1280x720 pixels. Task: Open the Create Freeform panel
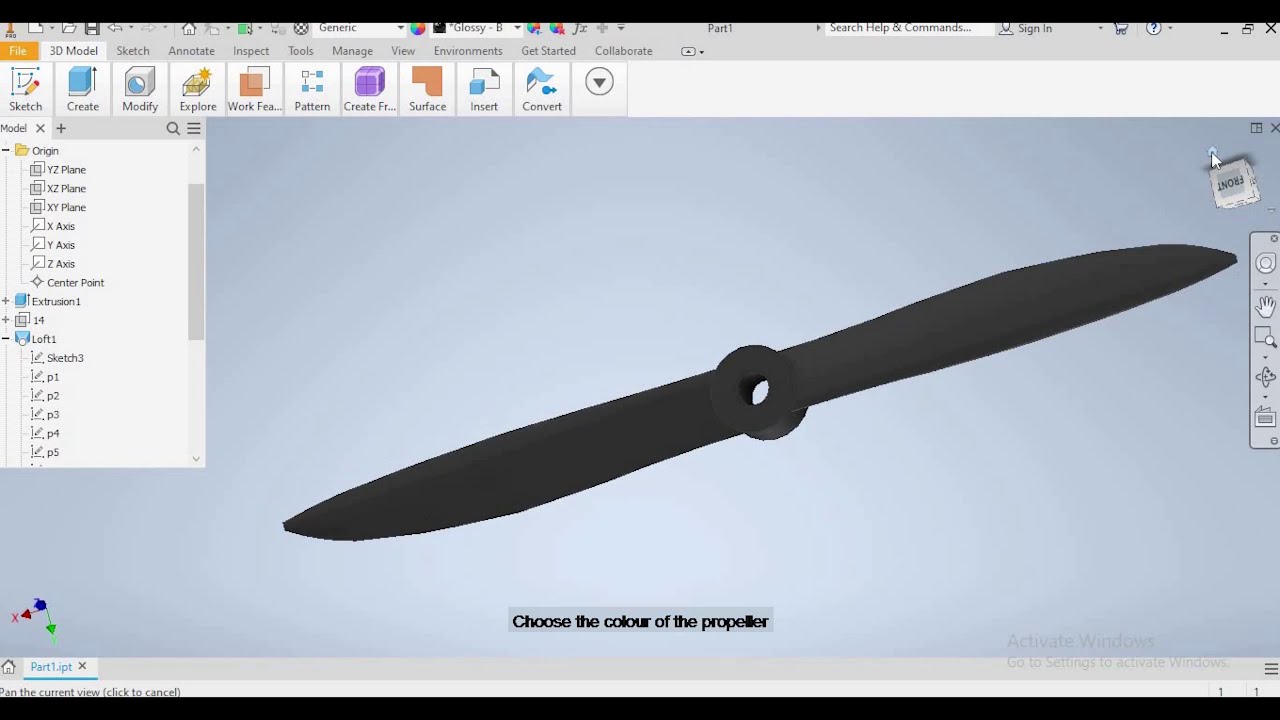pos(370,89)
